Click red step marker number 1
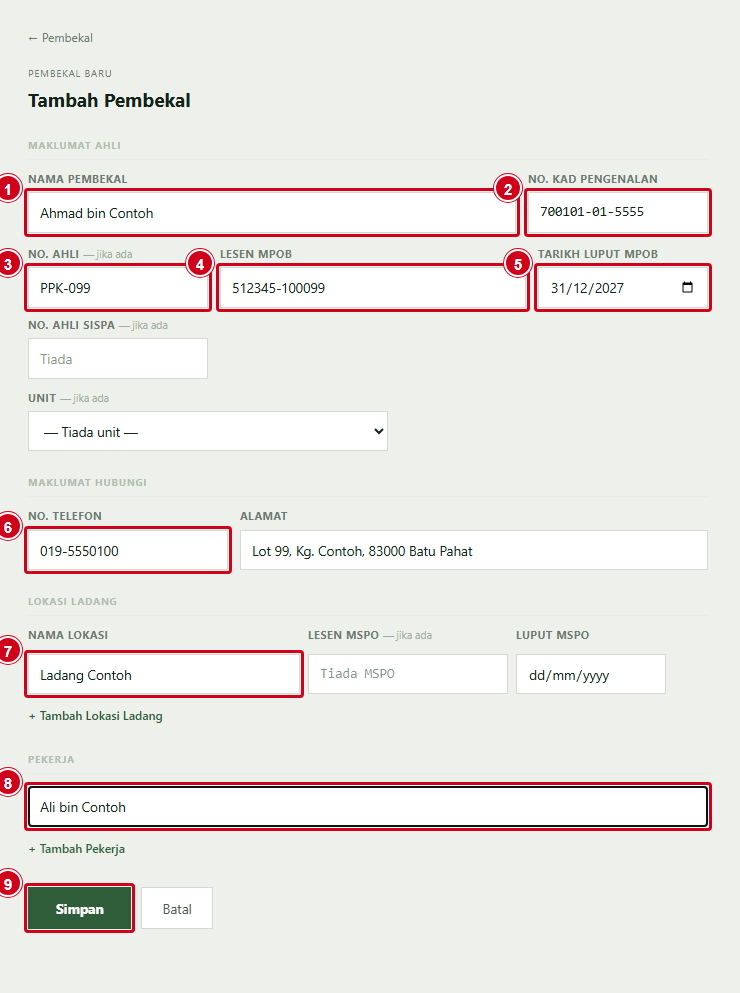 8,189
